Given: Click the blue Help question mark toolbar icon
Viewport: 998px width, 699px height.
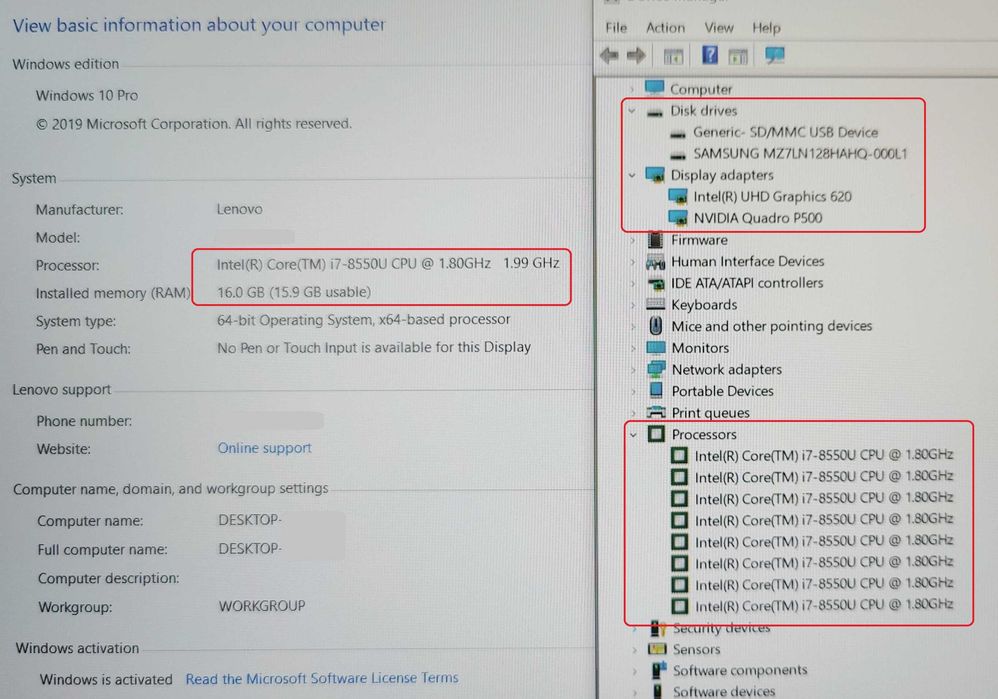Looking at the screenshot, I should [710, 55].
